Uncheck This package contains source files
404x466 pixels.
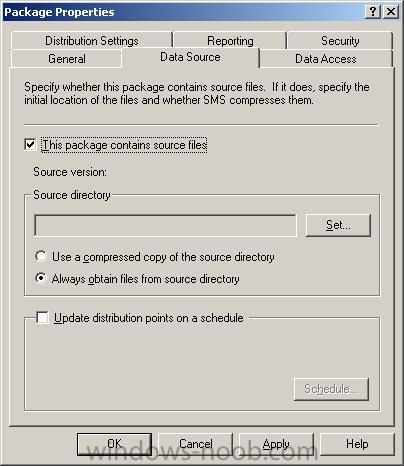(x=30, y=145)
